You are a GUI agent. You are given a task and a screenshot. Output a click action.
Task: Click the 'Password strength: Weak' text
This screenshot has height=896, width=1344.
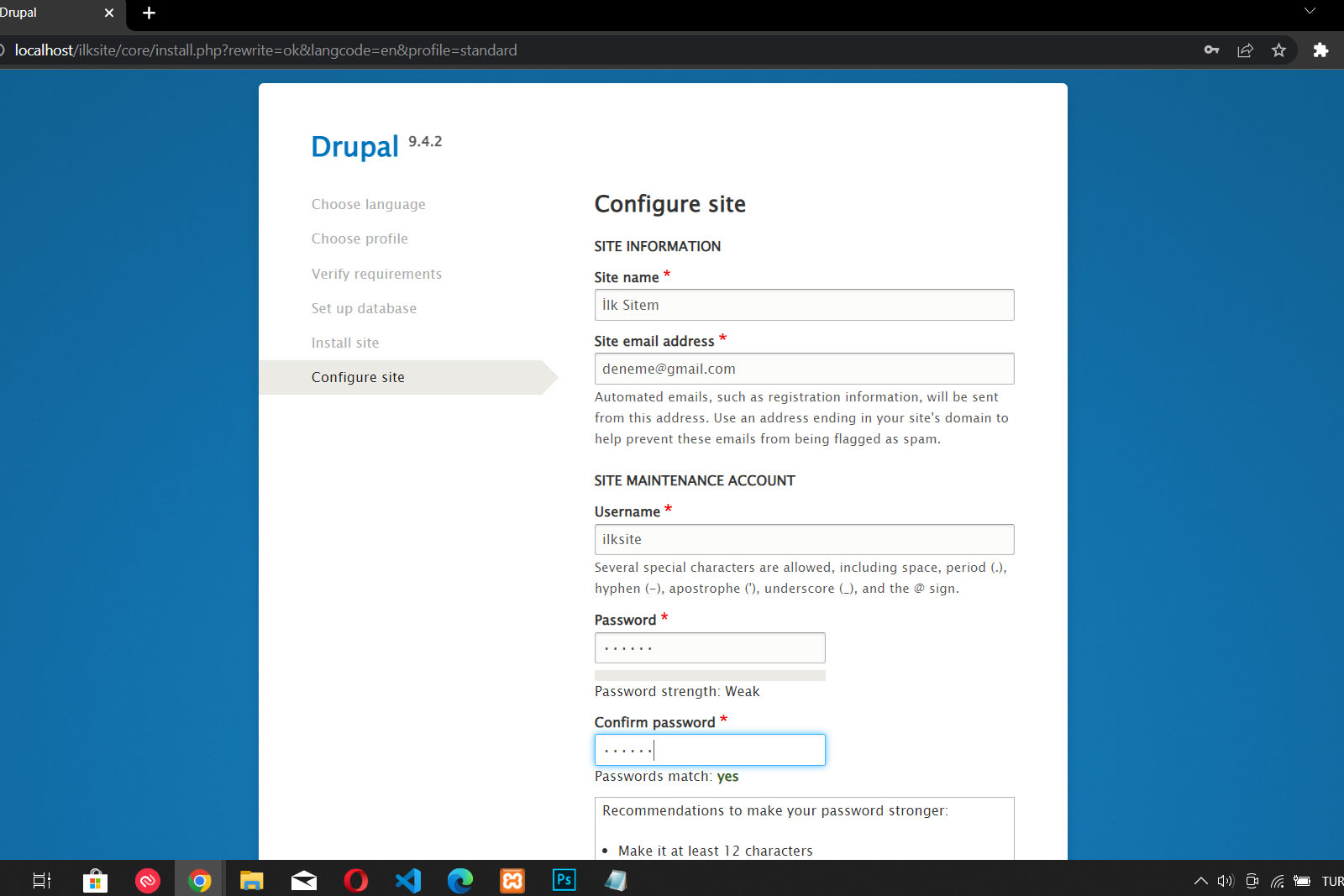677,691
